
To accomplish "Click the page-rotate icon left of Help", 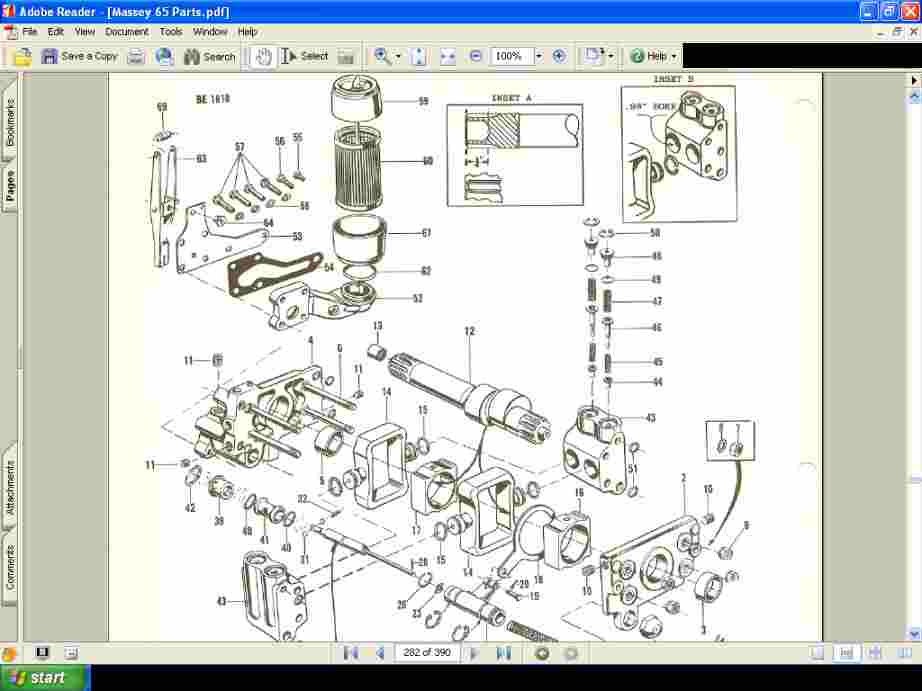I will click(x=593, y=56).
